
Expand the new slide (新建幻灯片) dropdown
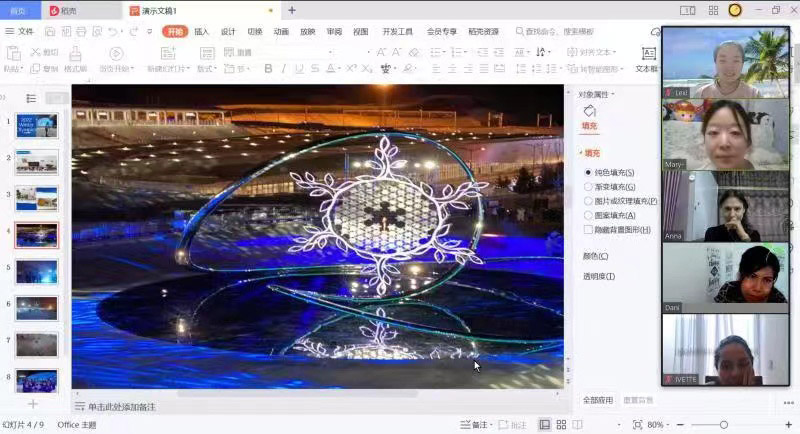point(166,69)
